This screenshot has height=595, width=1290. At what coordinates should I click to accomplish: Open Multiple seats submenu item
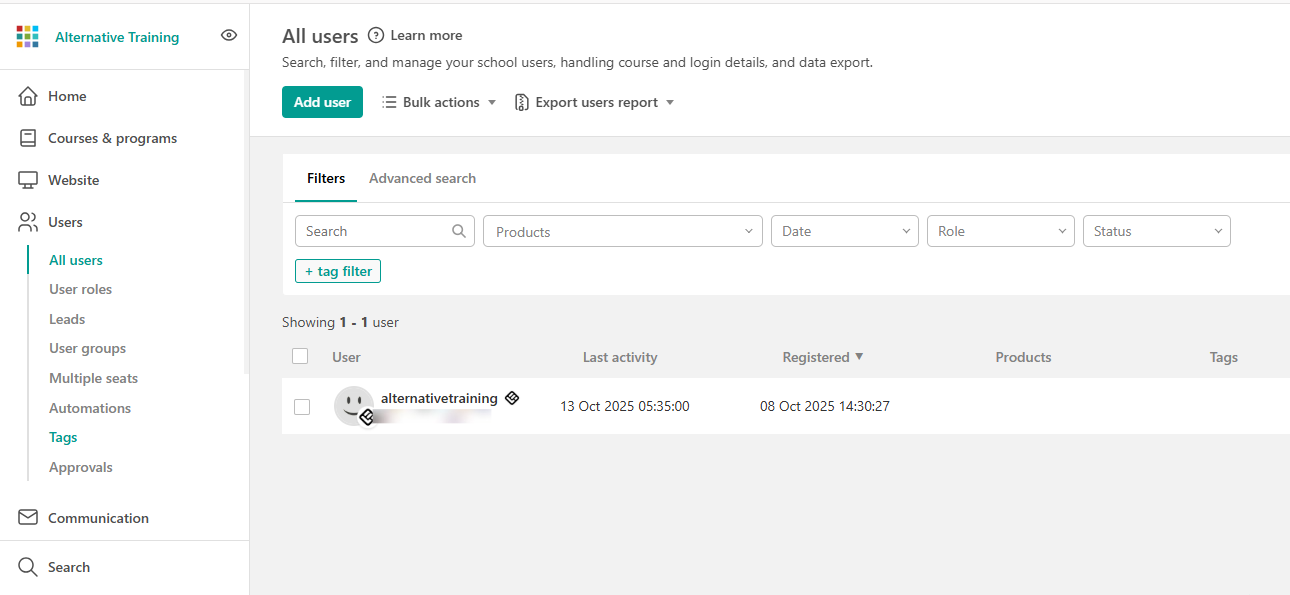click(93, 378)
